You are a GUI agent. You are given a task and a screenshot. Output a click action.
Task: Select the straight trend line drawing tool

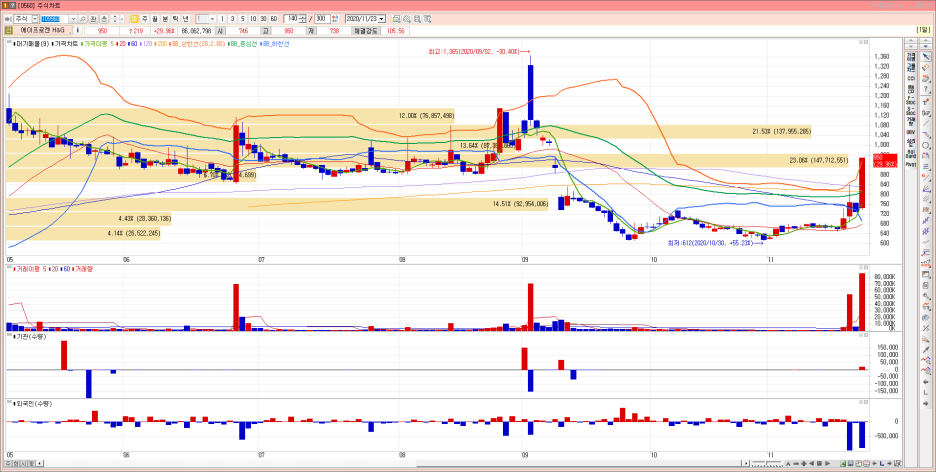[x=926, y=124]
